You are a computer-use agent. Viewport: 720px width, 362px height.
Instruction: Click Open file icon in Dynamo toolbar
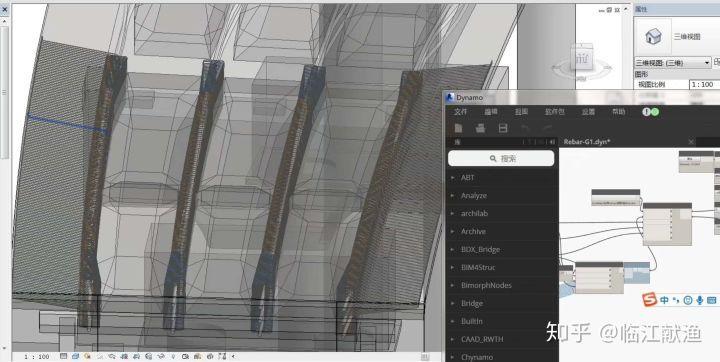480,128
